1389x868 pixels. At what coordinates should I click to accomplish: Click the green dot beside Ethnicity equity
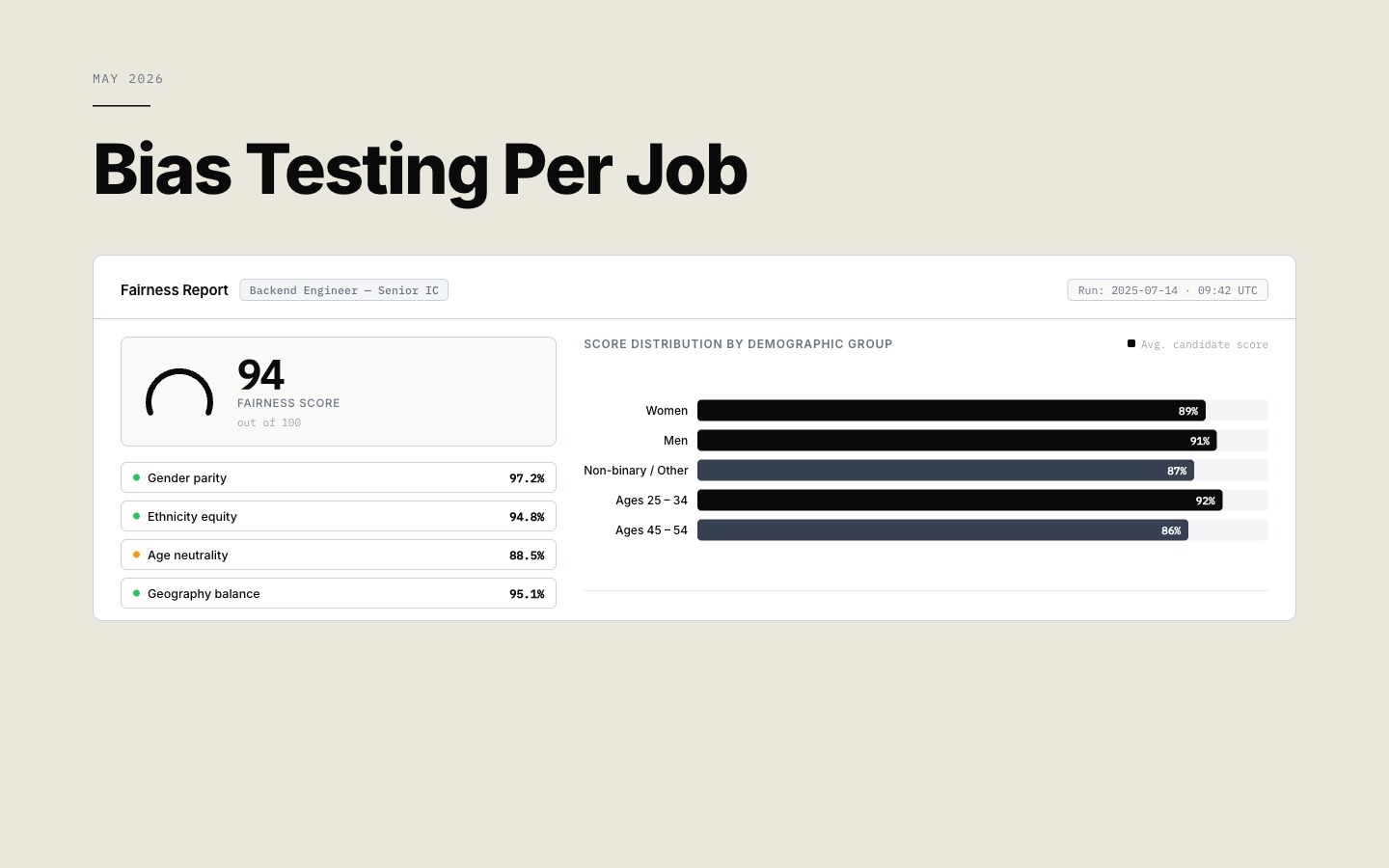[136, 516]
